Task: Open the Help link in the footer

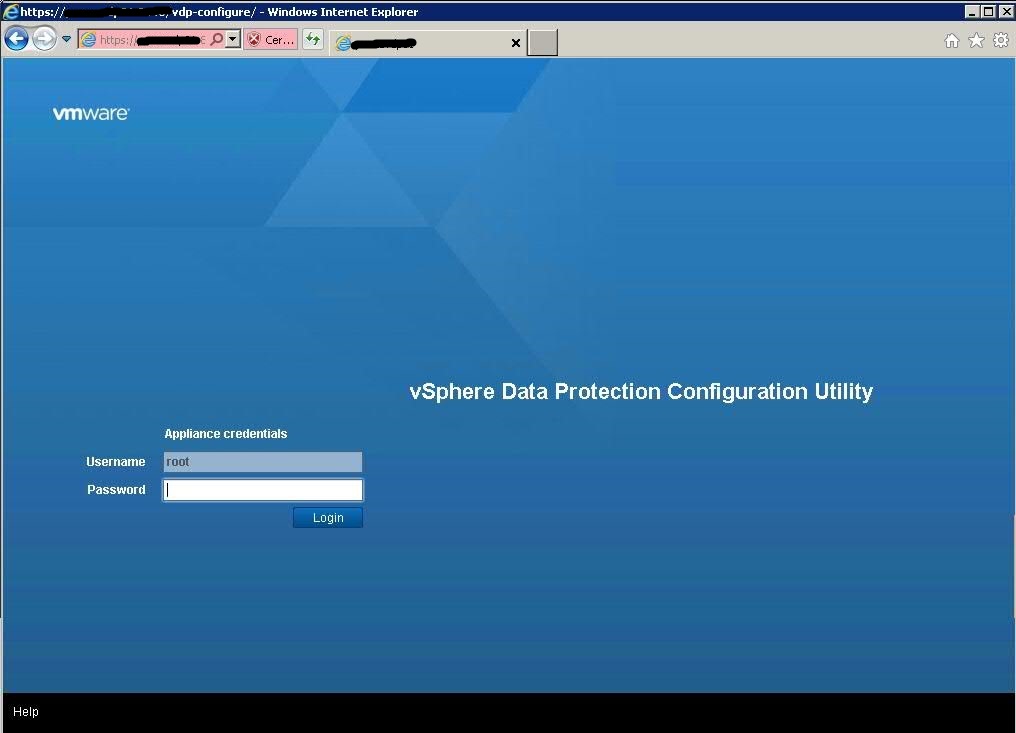Action: [x=26, y=712]
